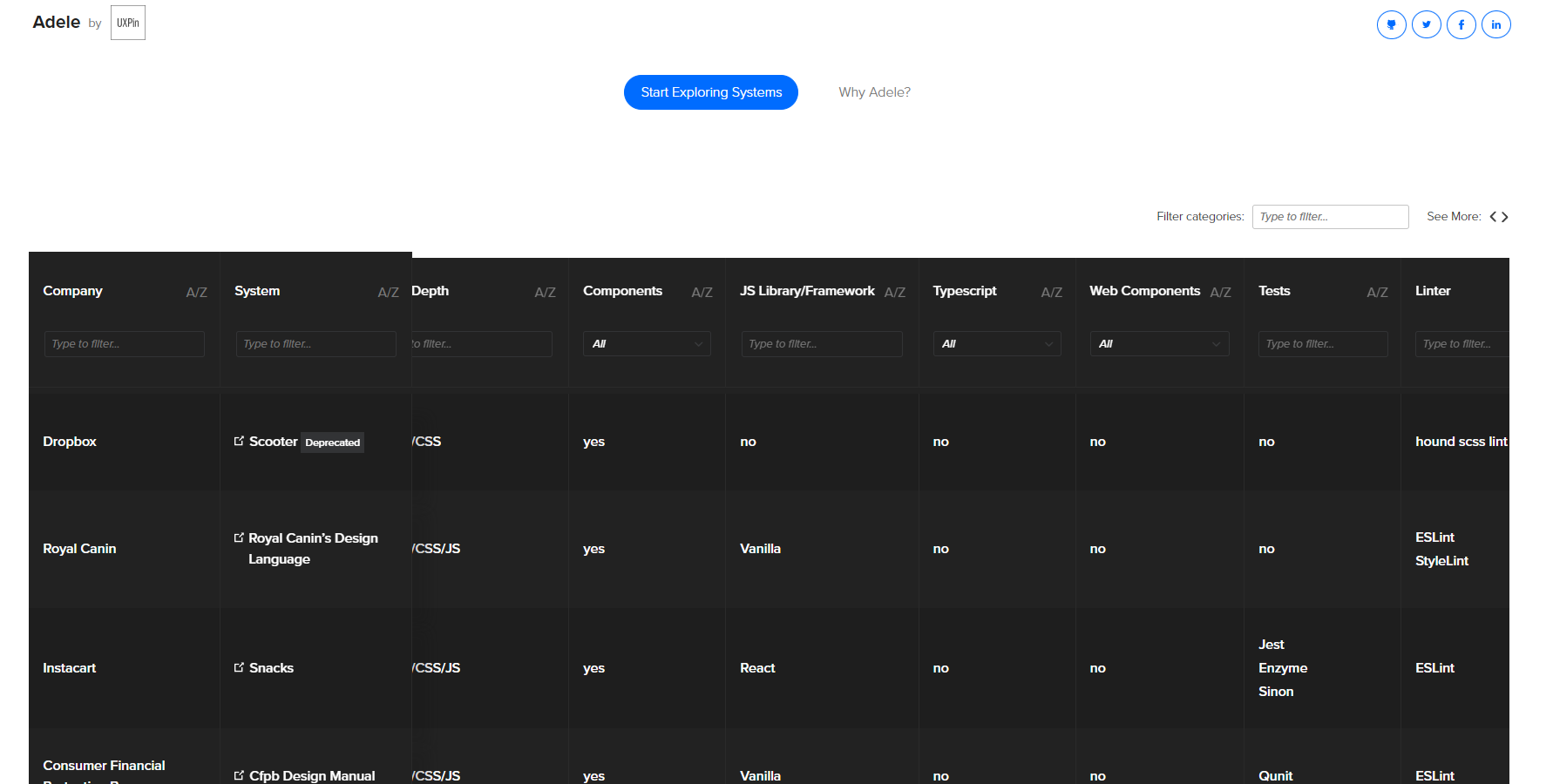Image resolution: width=1553 pixels, height=784 pixels.
Task: Click the Linter column header
Action: point(1433,291)
